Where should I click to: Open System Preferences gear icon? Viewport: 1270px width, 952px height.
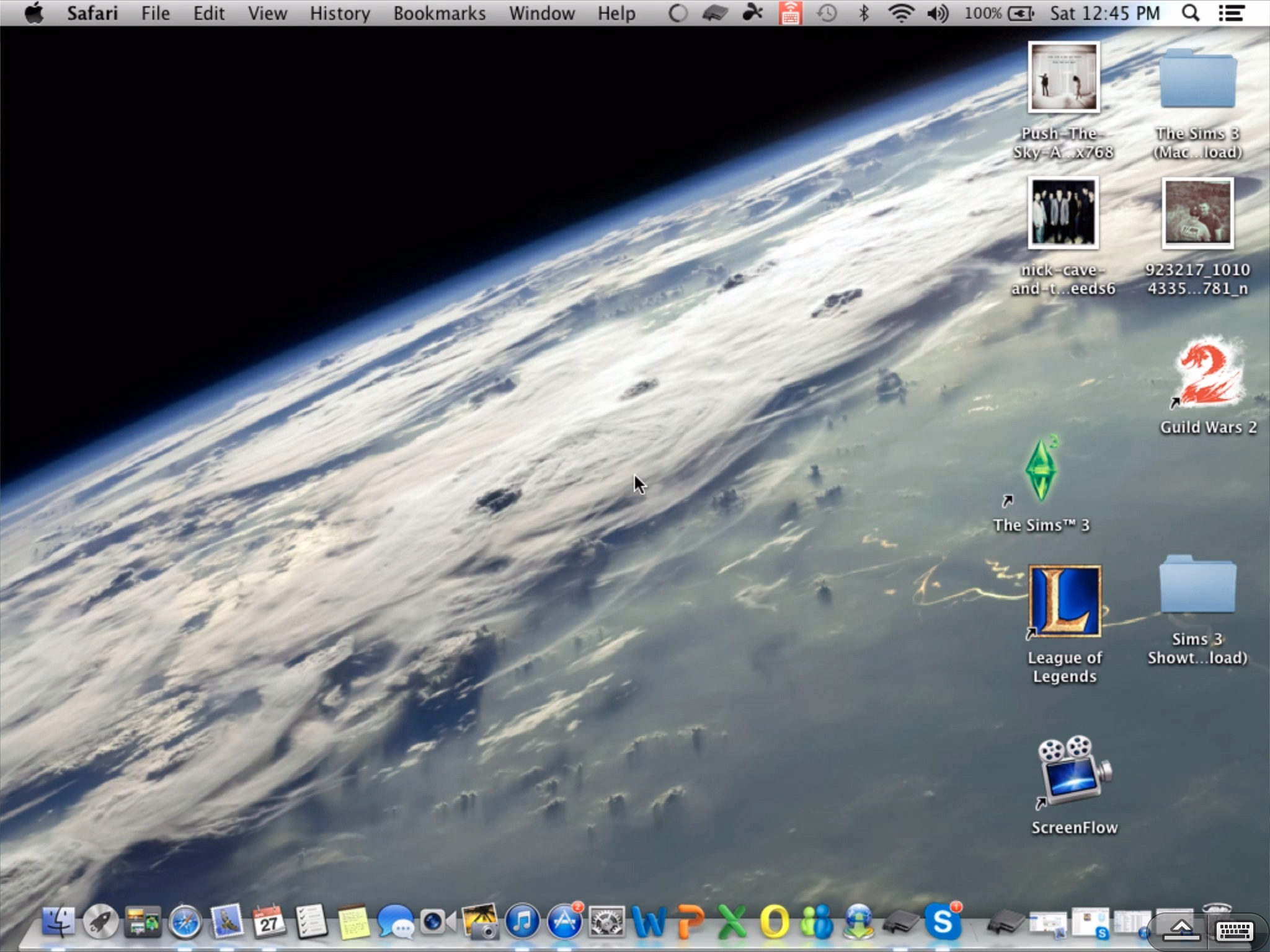pos(605,922)
